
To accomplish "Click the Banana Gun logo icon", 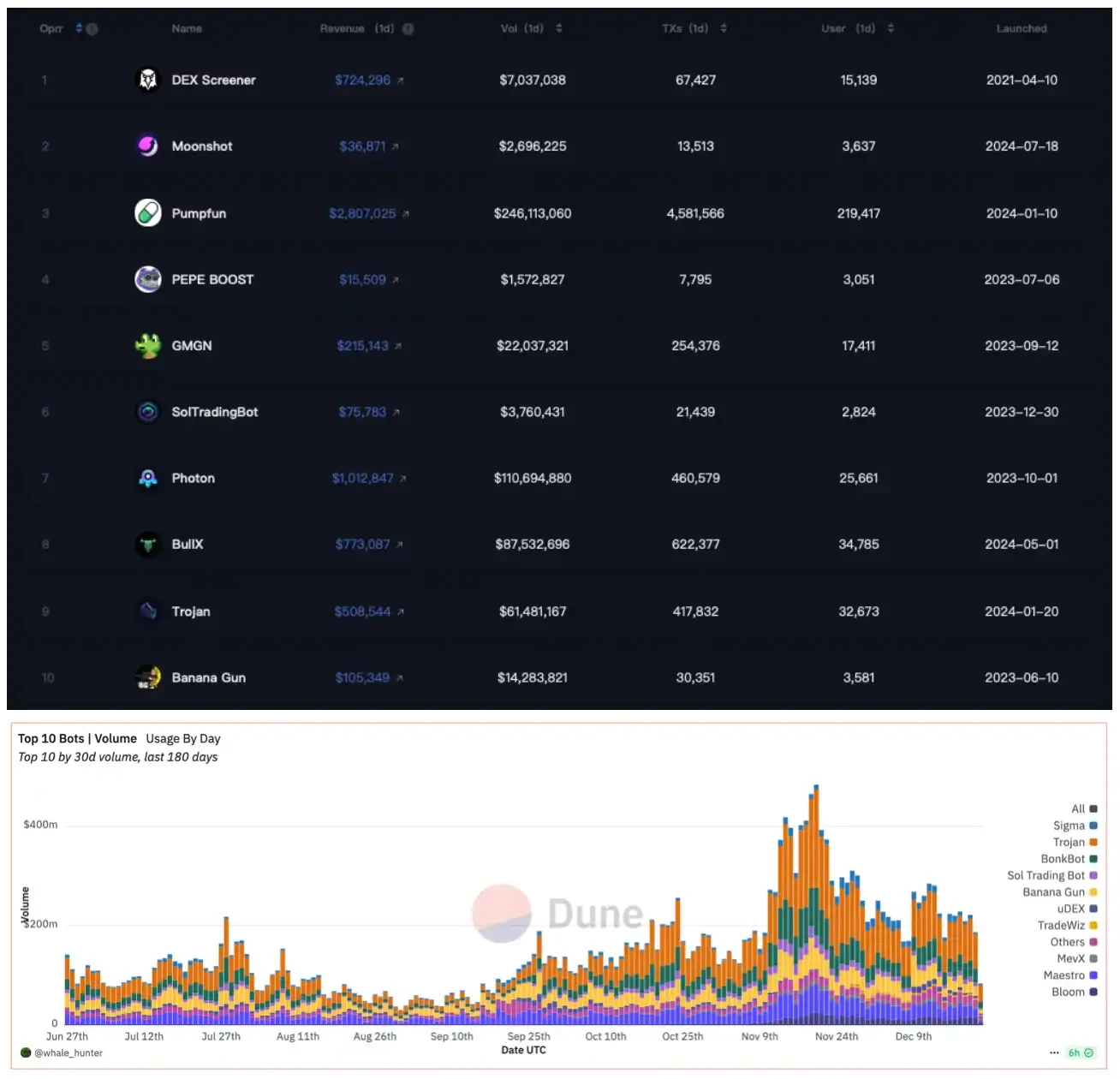I will pyautogui.click(x=148, y=677).
